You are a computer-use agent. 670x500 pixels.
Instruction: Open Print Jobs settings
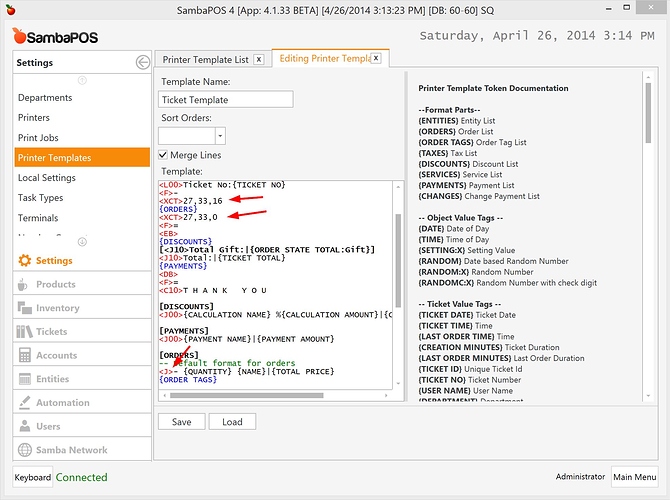pyautogui.click(x=82, y=138)
